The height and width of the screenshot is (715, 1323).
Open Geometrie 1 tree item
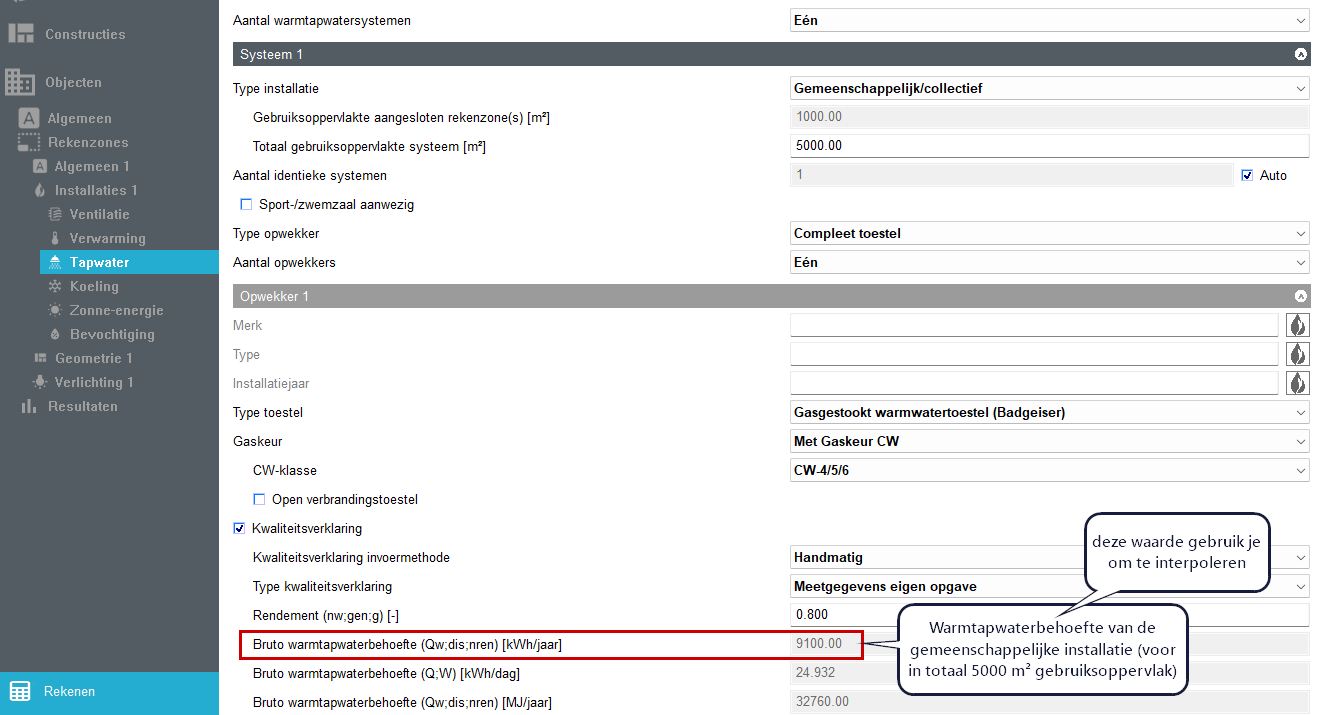tap(93, 358)
